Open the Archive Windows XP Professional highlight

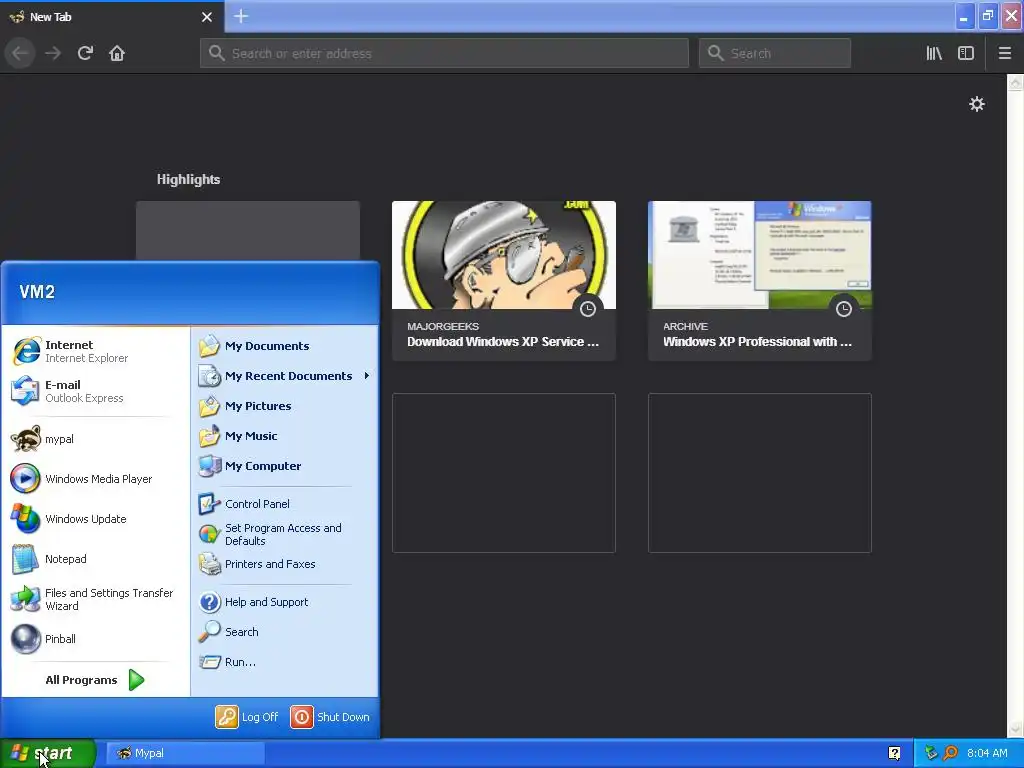pyautogui.click(x=760, y=281)
